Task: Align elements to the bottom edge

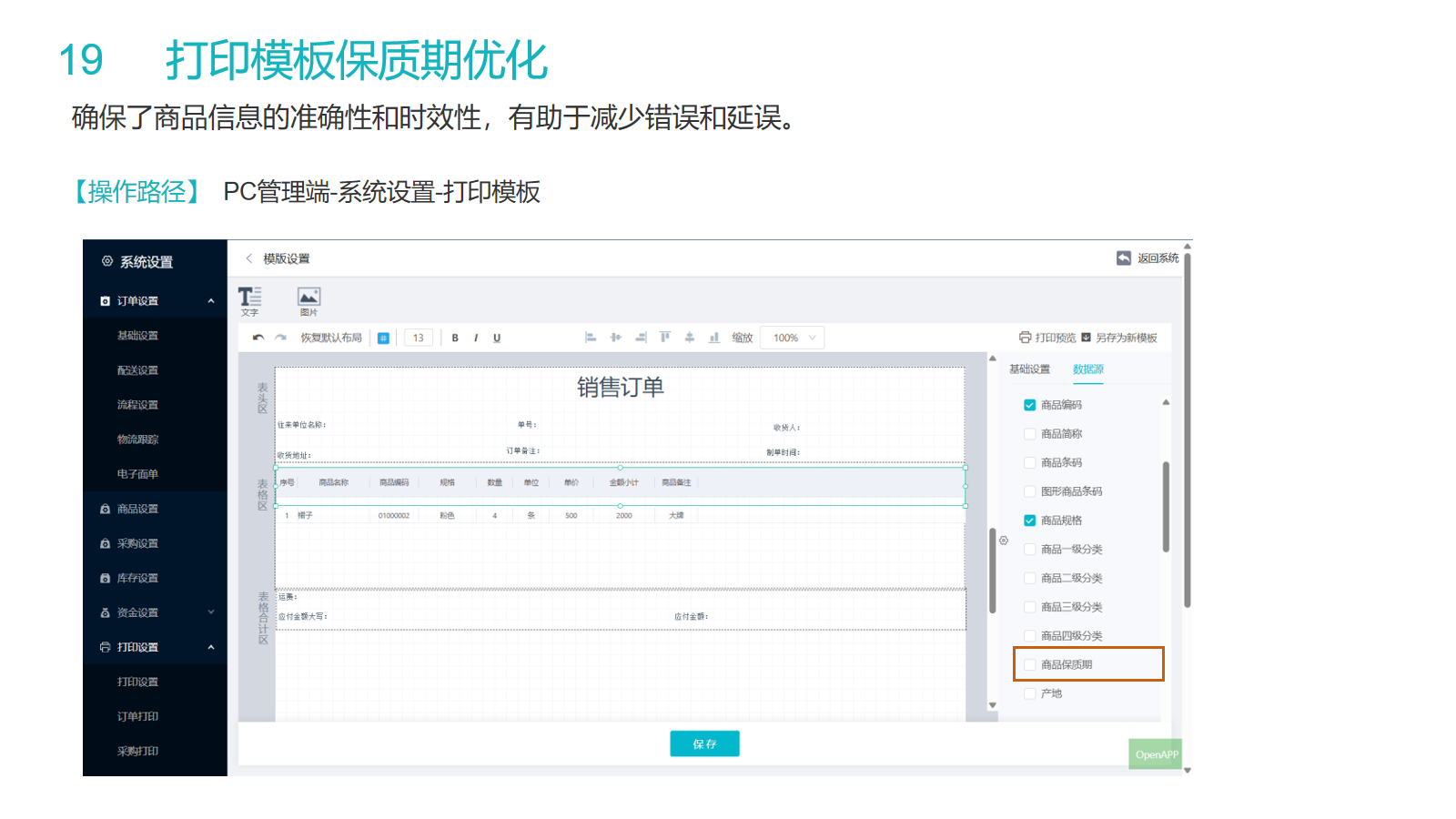Action: pos(714,338)
